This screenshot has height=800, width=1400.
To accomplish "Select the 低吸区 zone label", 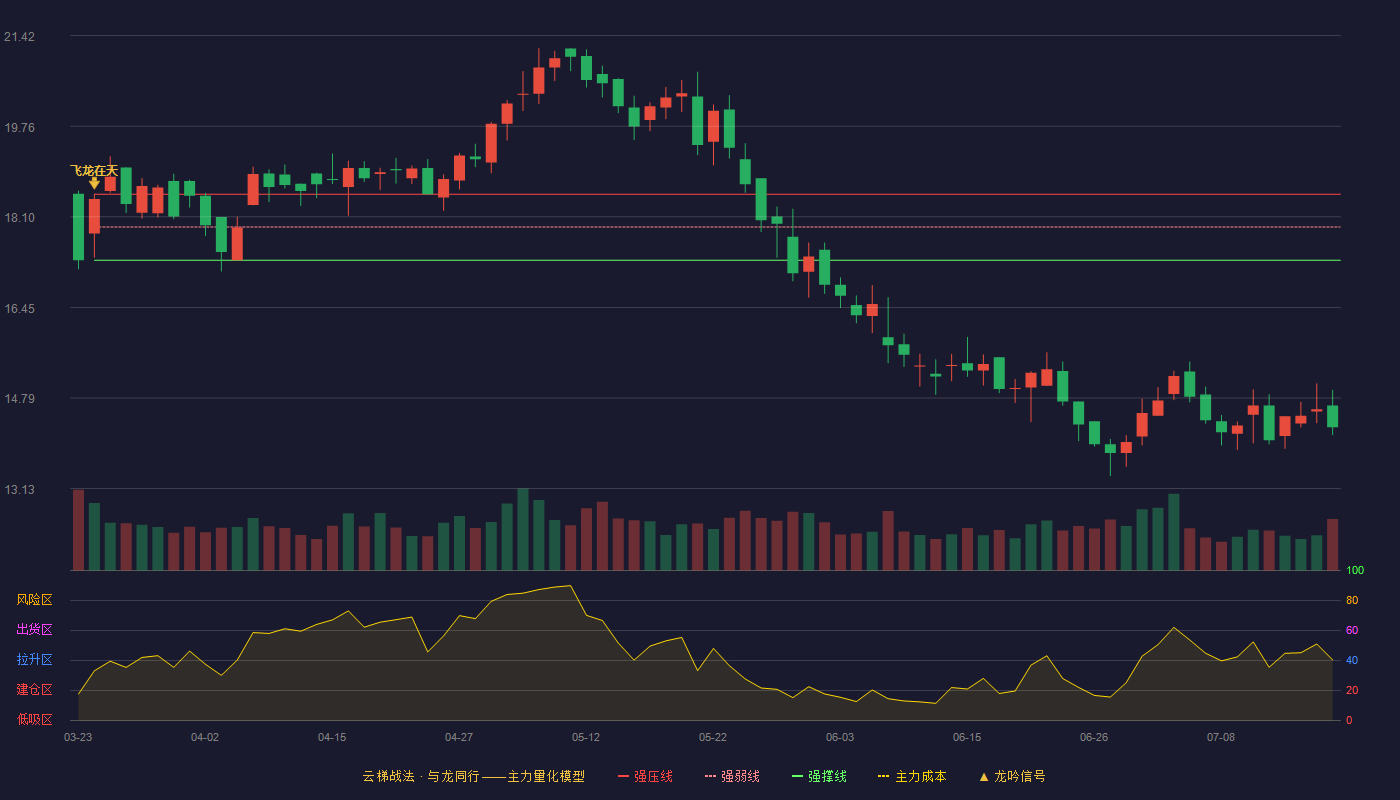I will (34, 719).
